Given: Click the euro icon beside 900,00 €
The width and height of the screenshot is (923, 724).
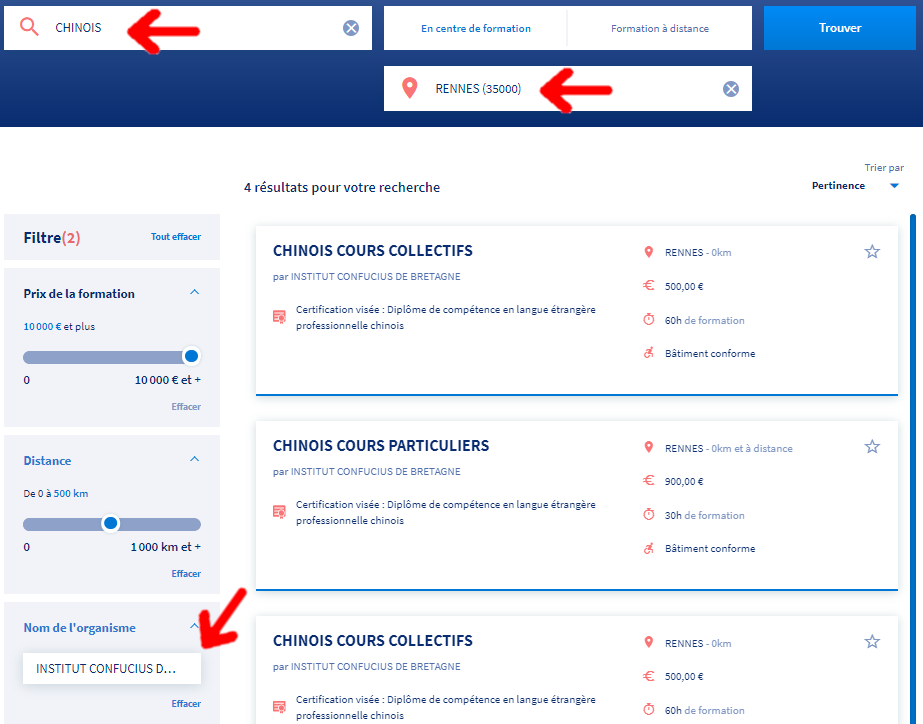Looking at the screenshot, I should 648,480.
